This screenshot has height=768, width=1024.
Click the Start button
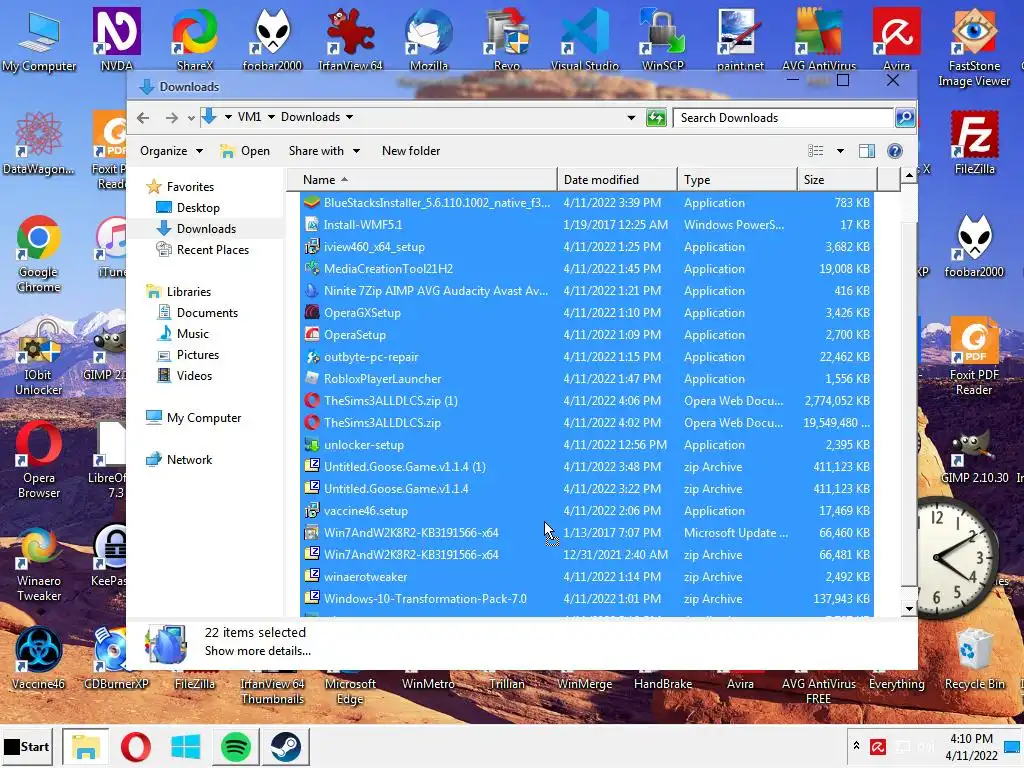point(27,746)
